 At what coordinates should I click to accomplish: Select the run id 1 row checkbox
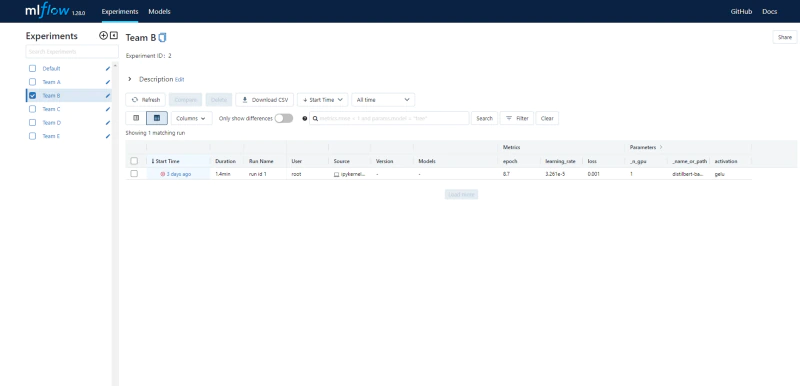coord(134,174)
